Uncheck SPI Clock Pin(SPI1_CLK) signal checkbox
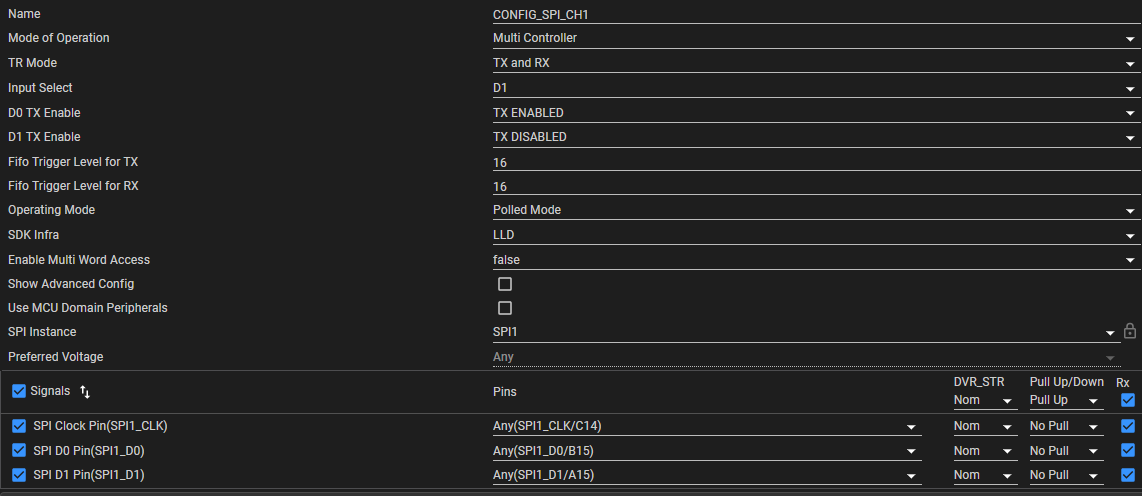This screenshot has width=1142, height=496. pos(19,426)
